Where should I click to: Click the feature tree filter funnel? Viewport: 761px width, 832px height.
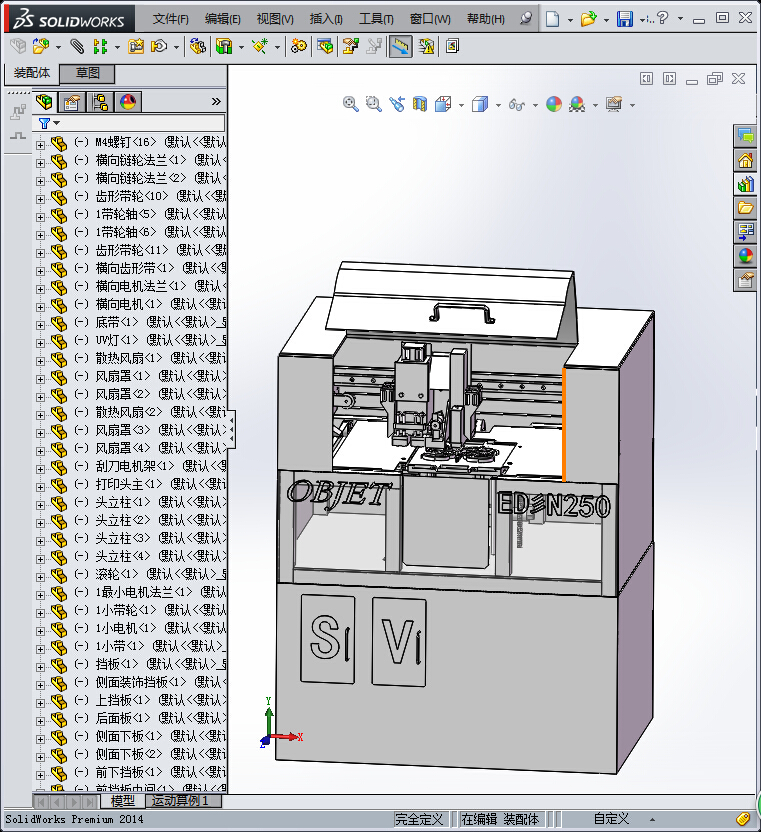click(44, 123)
